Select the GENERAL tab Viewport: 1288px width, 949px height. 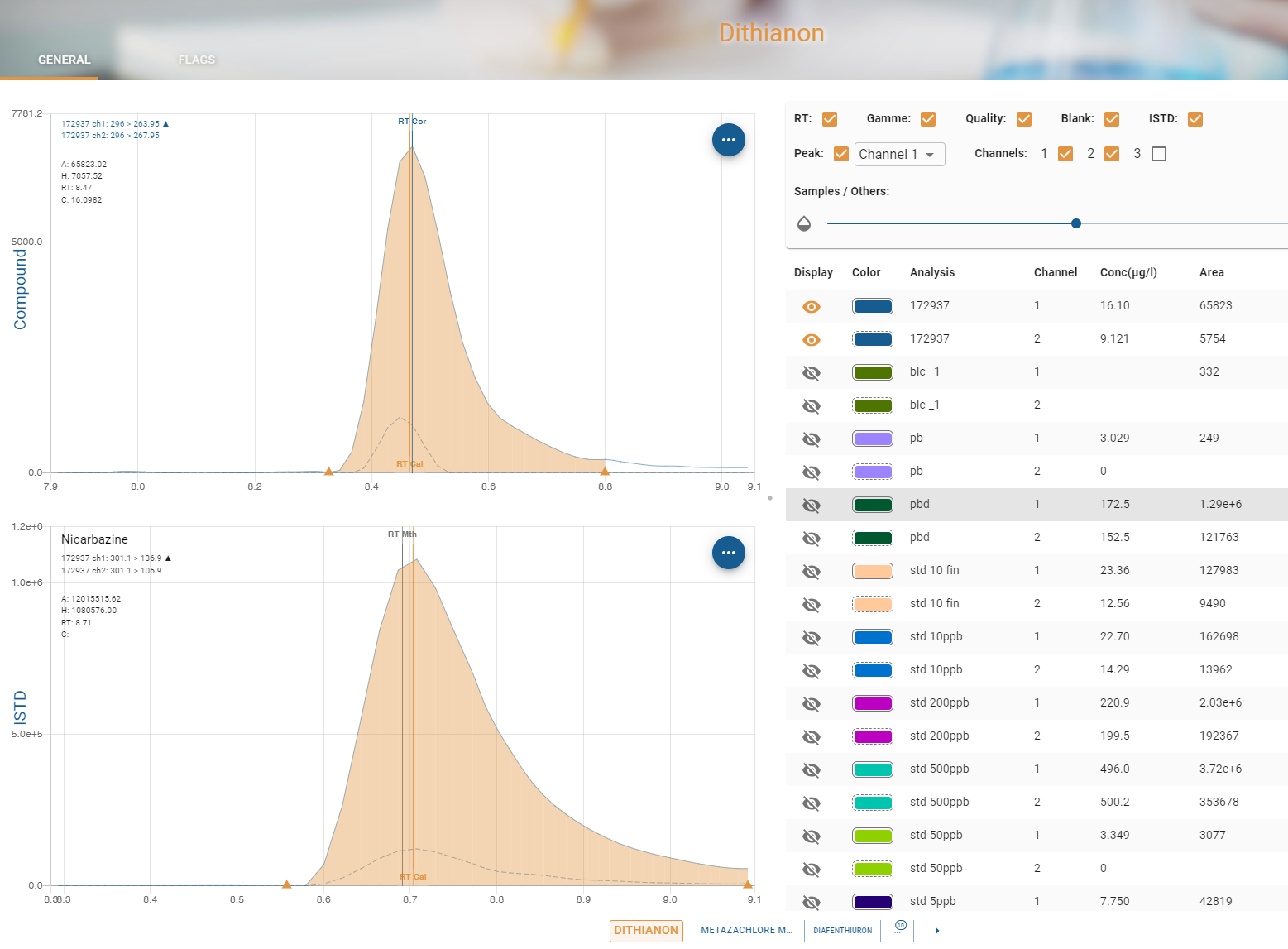[x=65, y=60]
